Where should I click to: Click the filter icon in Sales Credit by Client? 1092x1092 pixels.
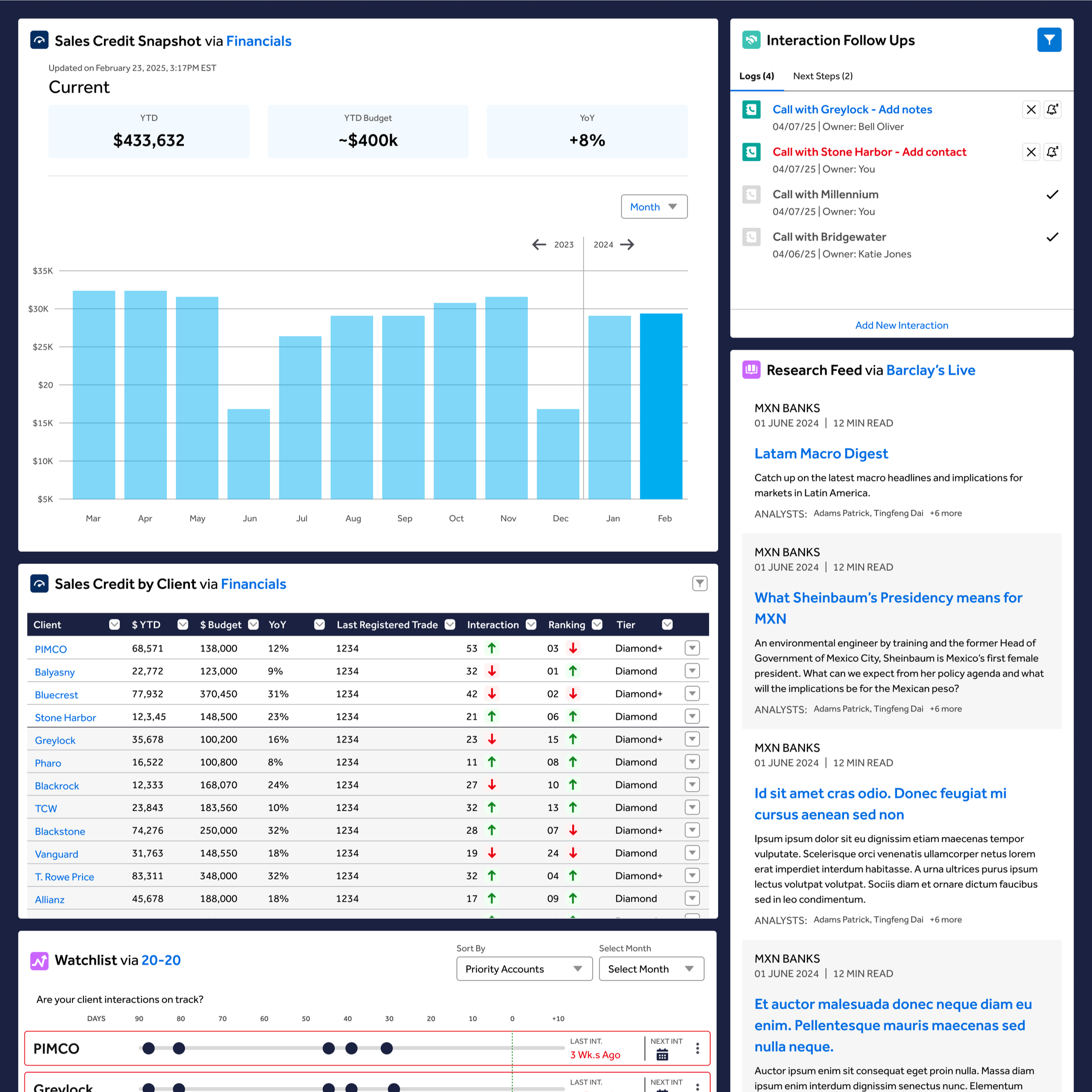699,583
